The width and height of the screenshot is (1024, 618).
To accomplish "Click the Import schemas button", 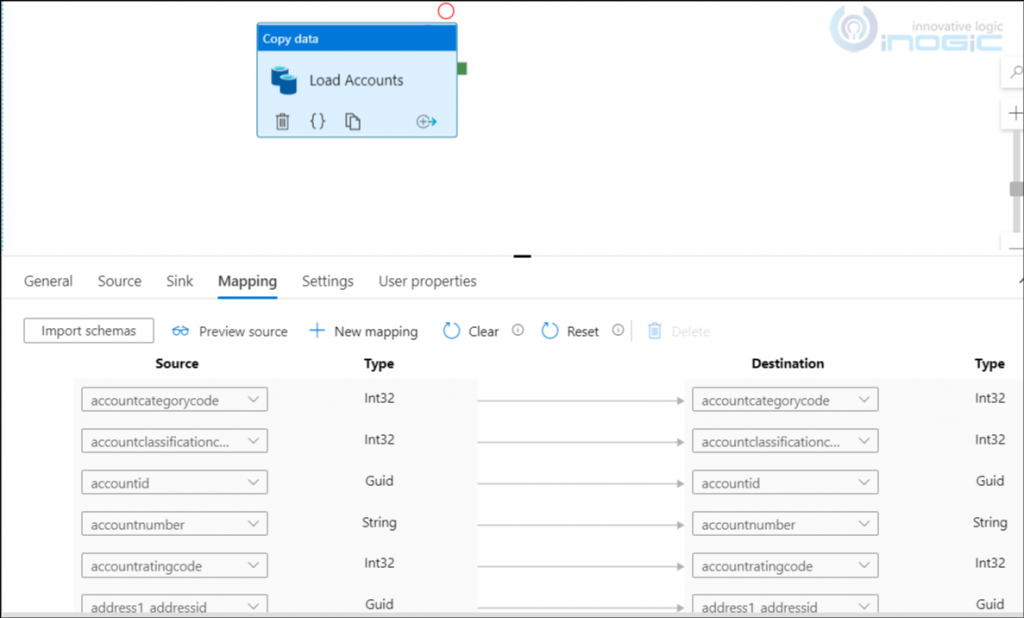I will click(x=88, y=330).
